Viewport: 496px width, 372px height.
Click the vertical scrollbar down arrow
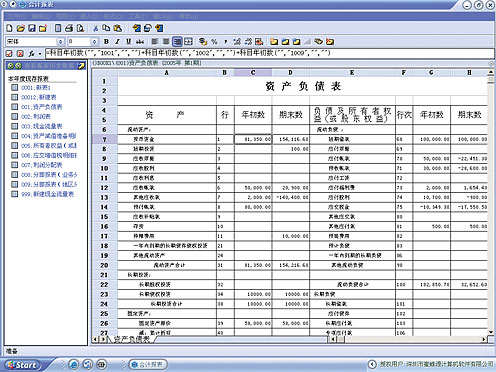point(491,332)
